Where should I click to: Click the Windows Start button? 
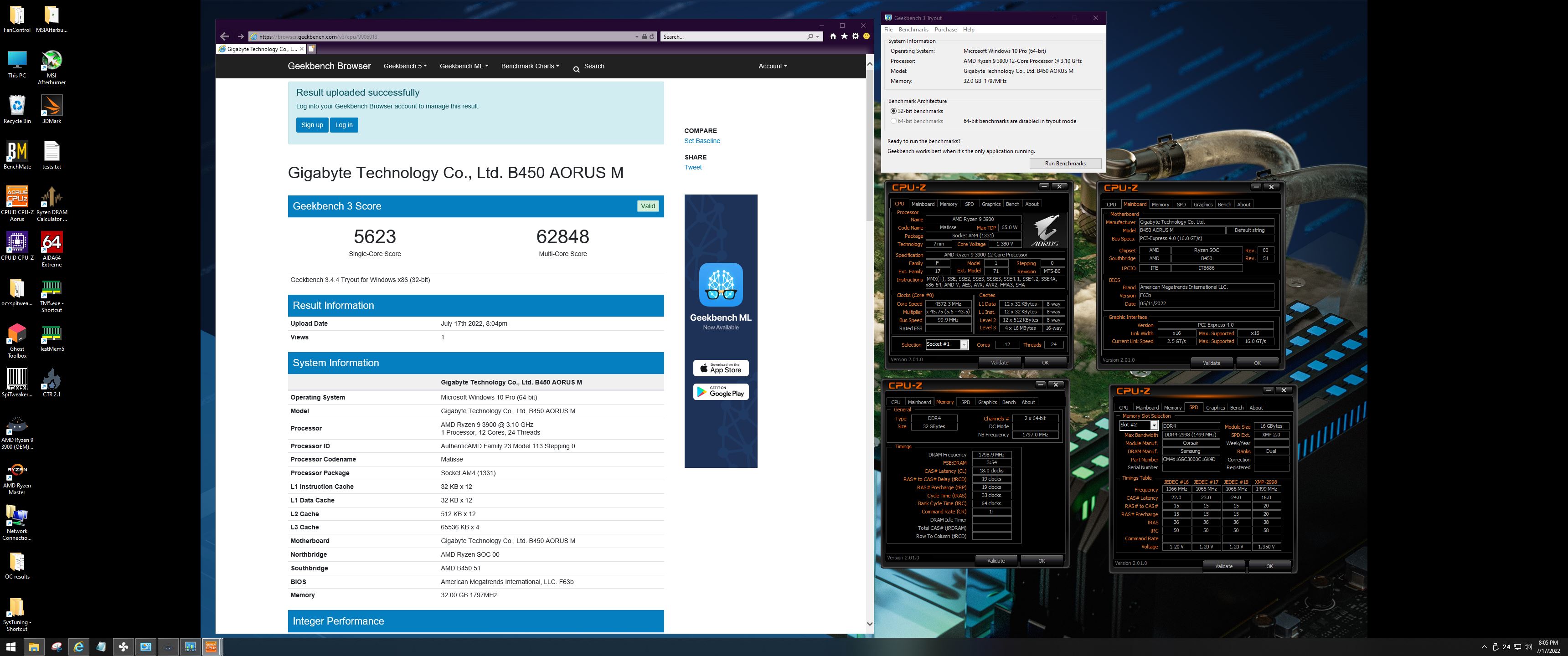[x=11, y=647]
